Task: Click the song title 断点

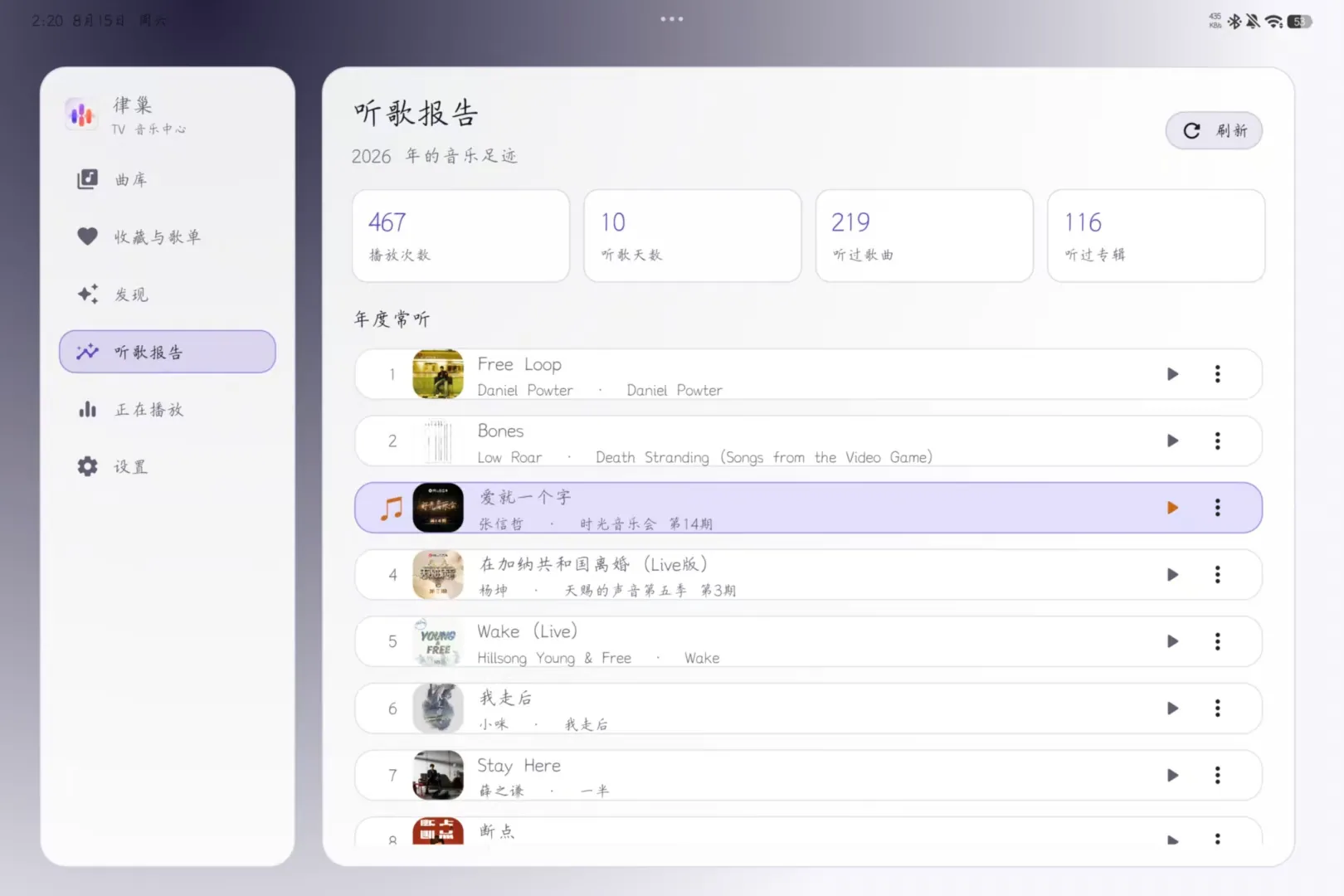Action: coord(497,831)
